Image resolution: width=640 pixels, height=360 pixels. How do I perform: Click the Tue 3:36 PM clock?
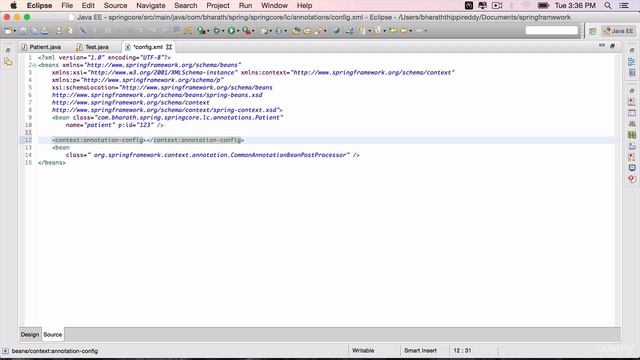pos(575,5)
